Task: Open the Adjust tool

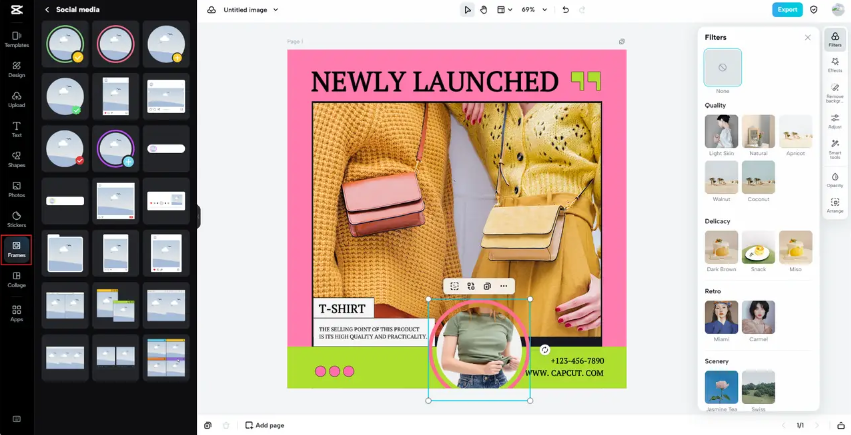Action: tap(835, 121)
